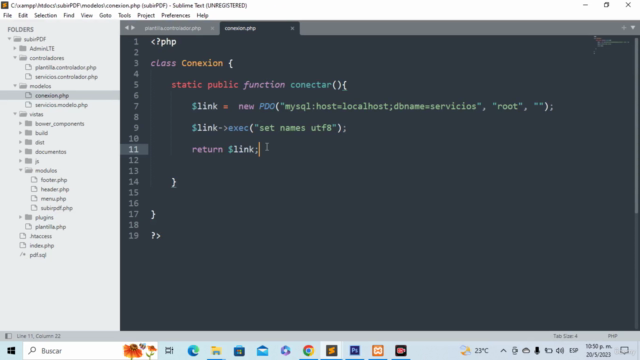Viewport: 640px width, 360px height.
Task: Show hidden system tray icons
Action: click(x=503, y=351)
